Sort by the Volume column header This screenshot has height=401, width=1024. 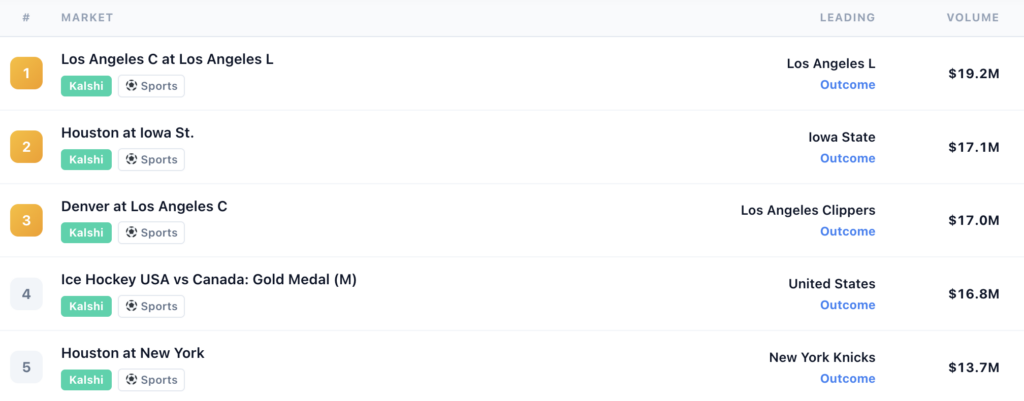pos(972,18)
